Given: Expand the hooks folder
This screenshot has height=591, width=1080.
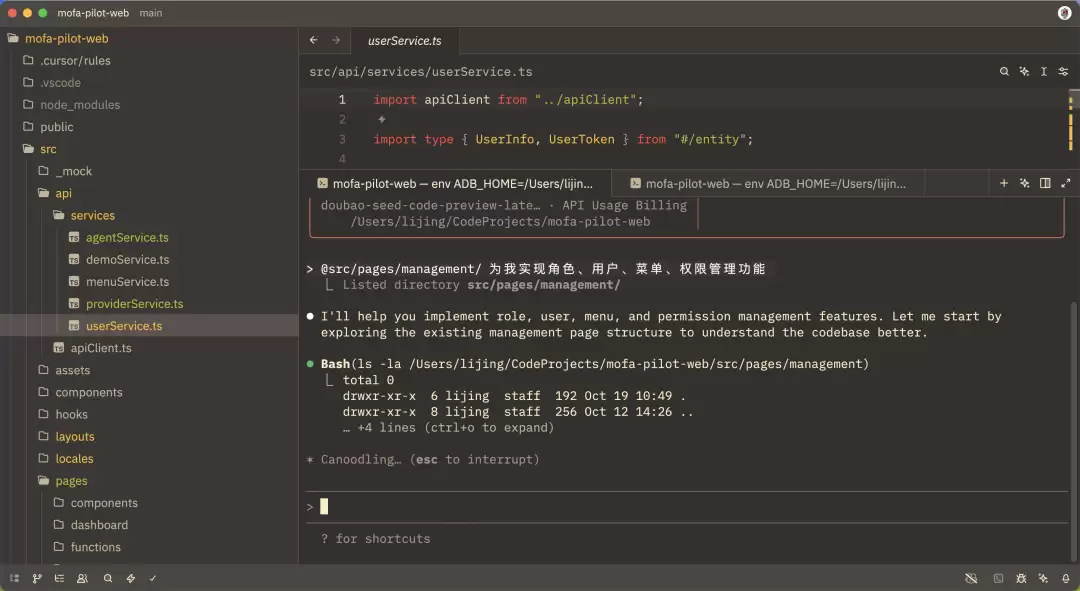Looking at the screenshot, I should [71, 414].
